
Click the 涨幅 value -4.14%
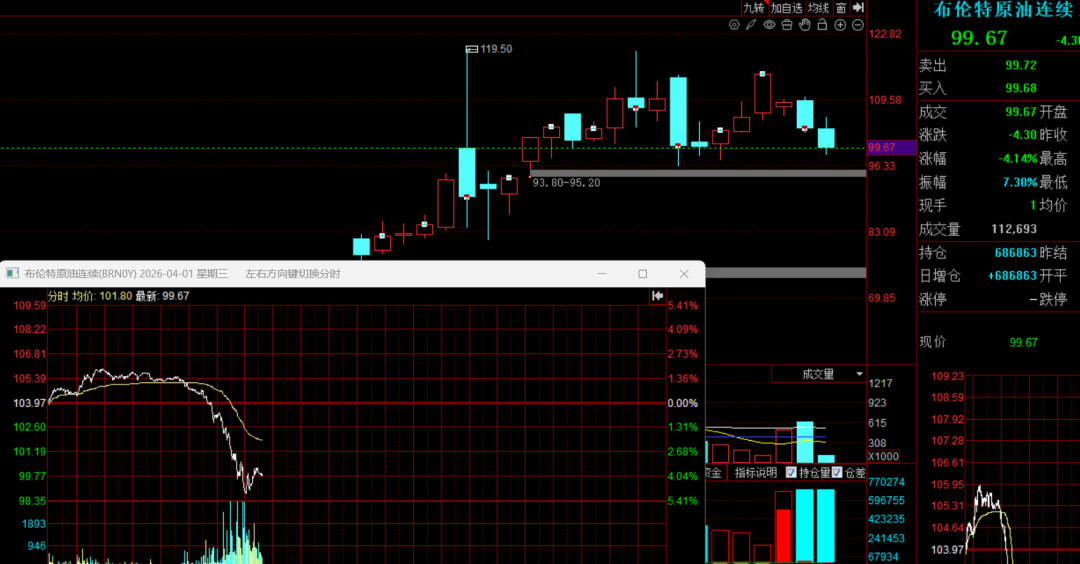point(1018,158)
